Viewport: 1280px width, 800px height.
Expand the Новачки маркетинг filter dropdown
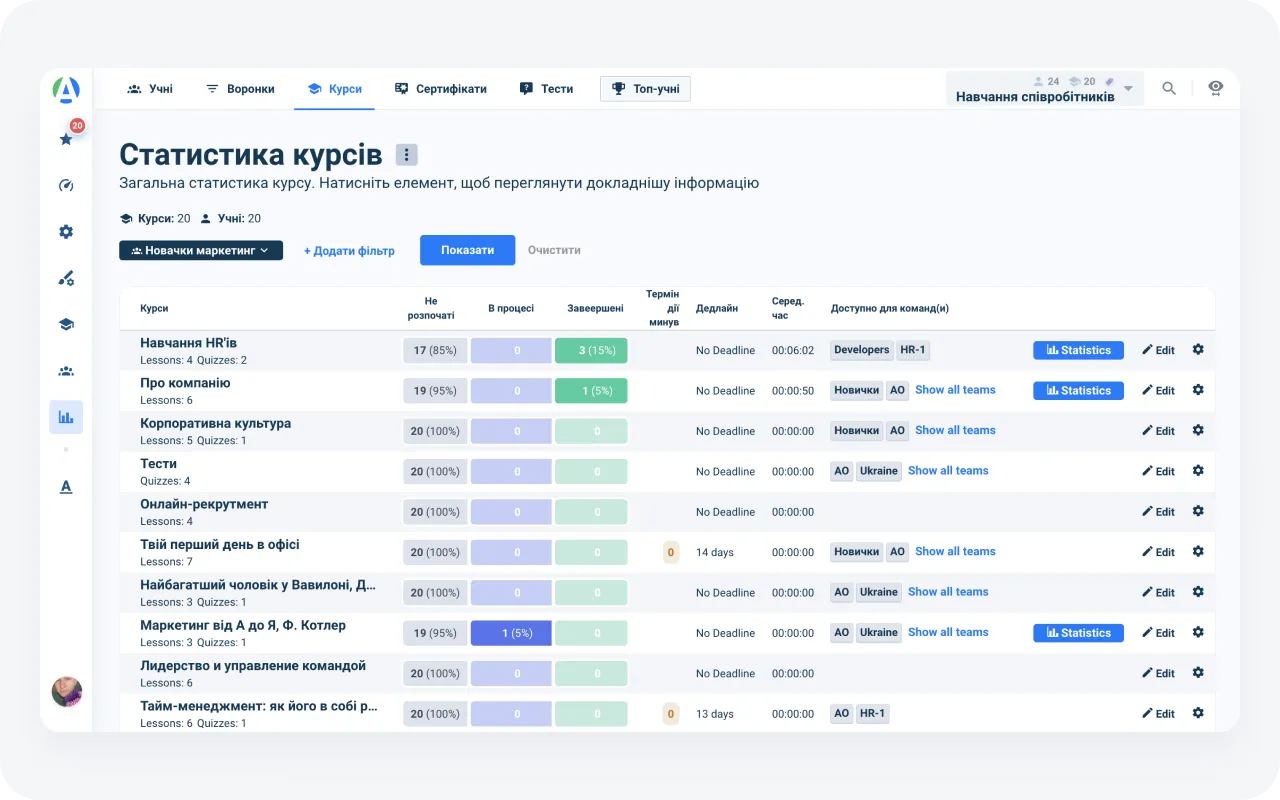[200, 250]
